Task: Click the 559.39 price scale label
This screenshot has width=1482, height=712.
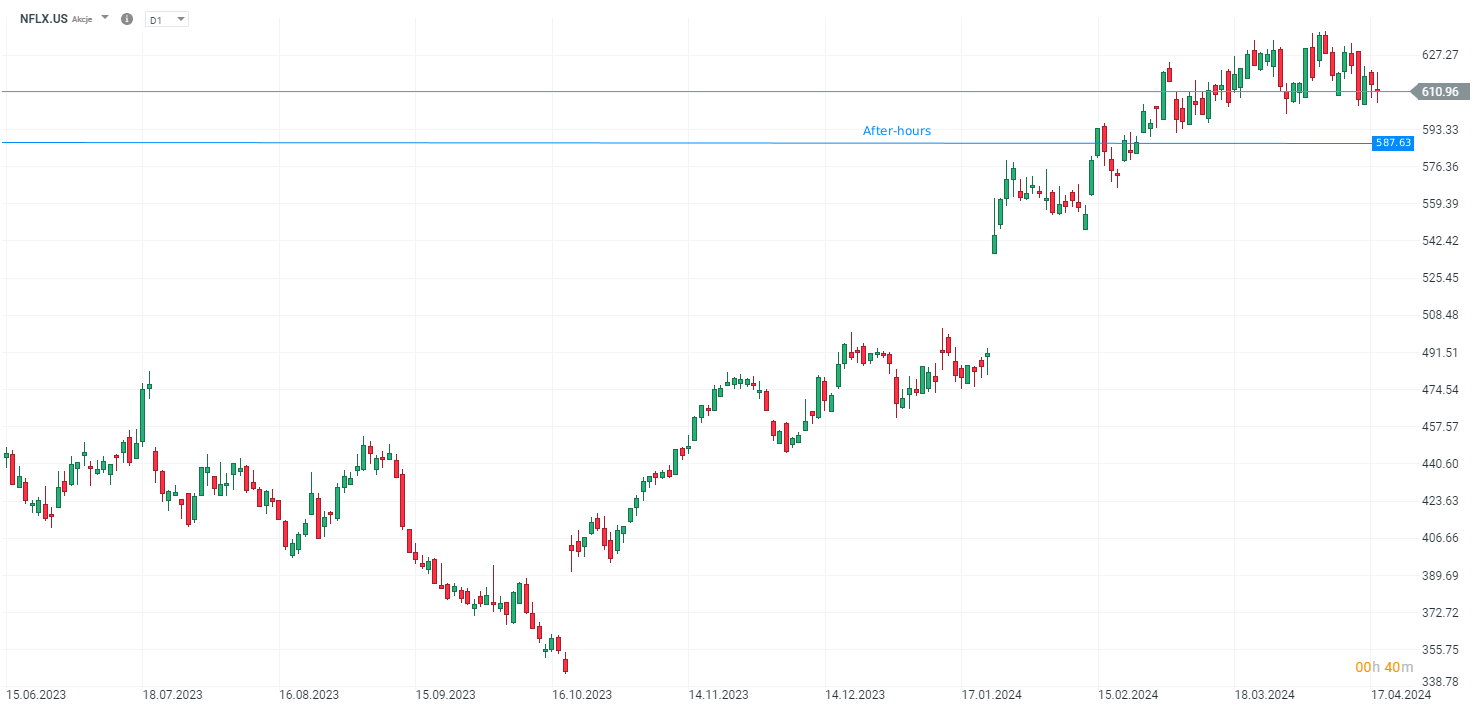Action: 1439,204
